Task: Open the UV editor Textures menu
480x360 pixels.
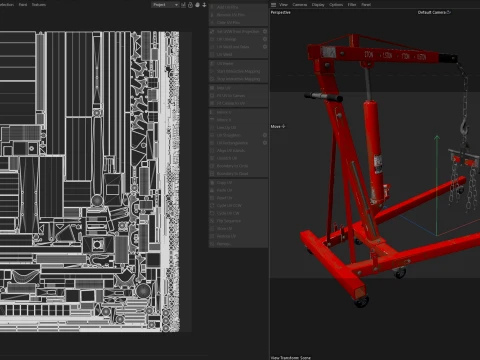Action: (39, 5)
